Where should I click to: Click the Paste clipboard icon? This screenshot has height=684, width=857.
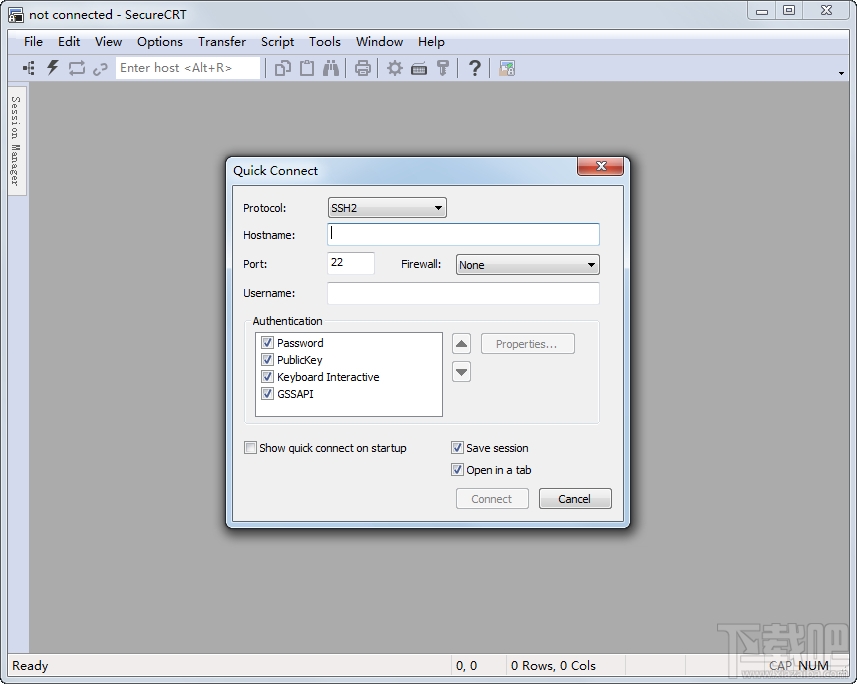pyautogui.click(x=307, y=68)
